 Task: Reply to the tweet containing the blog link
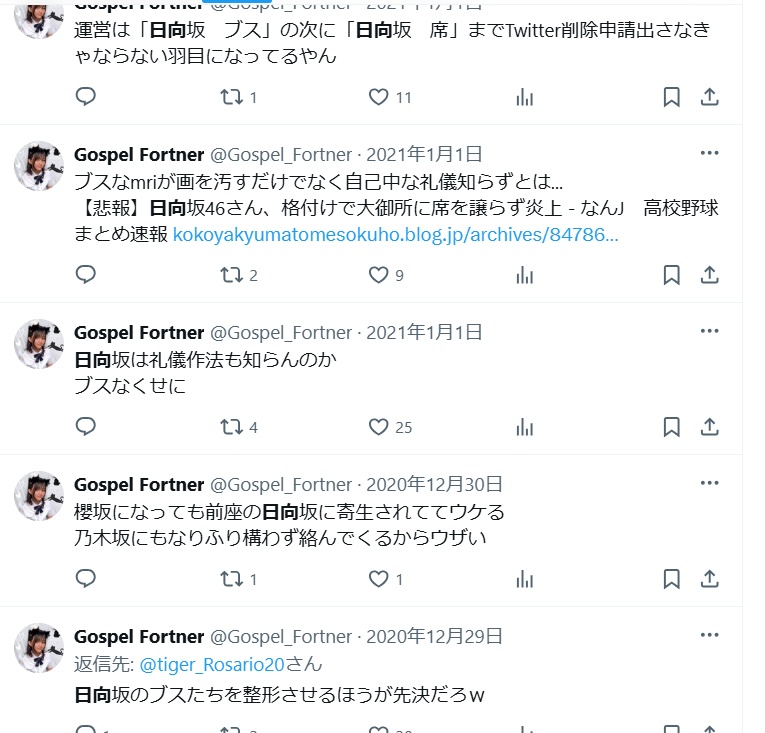click(86, 275)
